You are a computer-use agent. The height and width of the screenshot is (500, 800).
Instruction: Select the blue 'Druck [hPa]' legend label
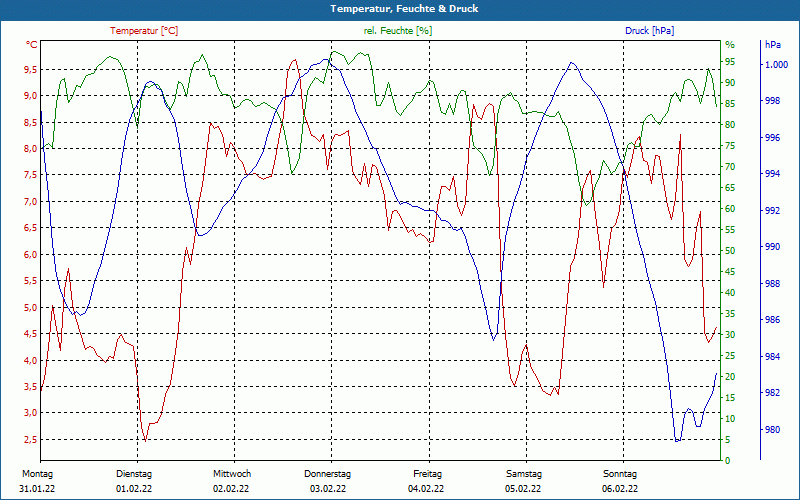(x=649, y=31)
